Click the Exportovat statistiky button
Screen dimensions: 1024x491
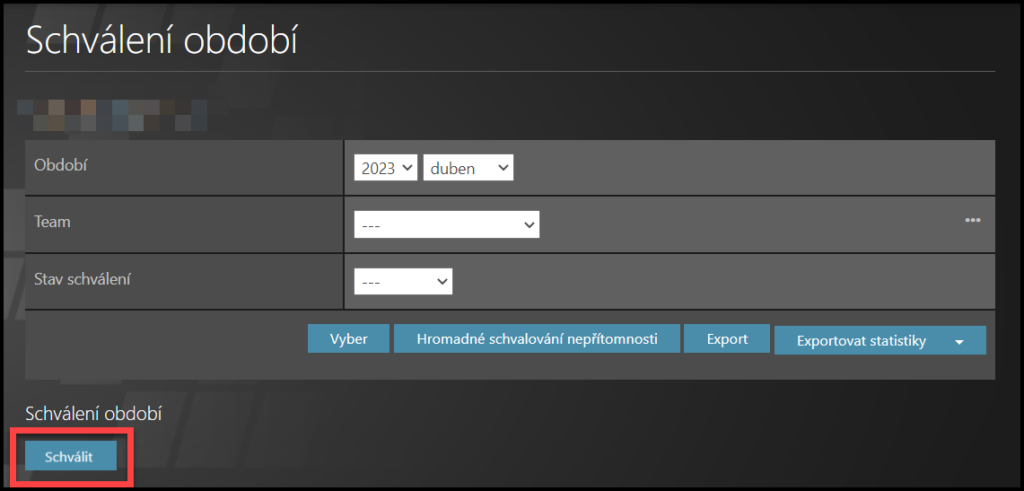coord(862,341)
